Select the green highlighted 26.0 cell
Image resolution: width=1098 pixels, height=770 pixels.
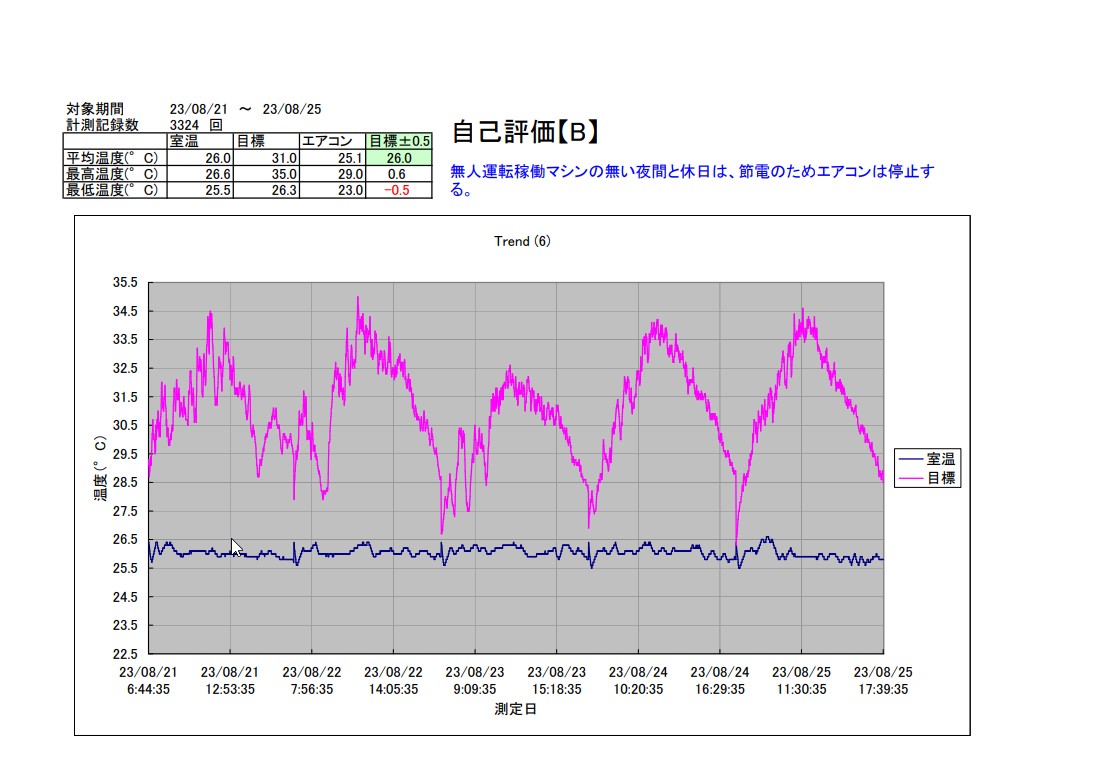(x=400, y=157)
